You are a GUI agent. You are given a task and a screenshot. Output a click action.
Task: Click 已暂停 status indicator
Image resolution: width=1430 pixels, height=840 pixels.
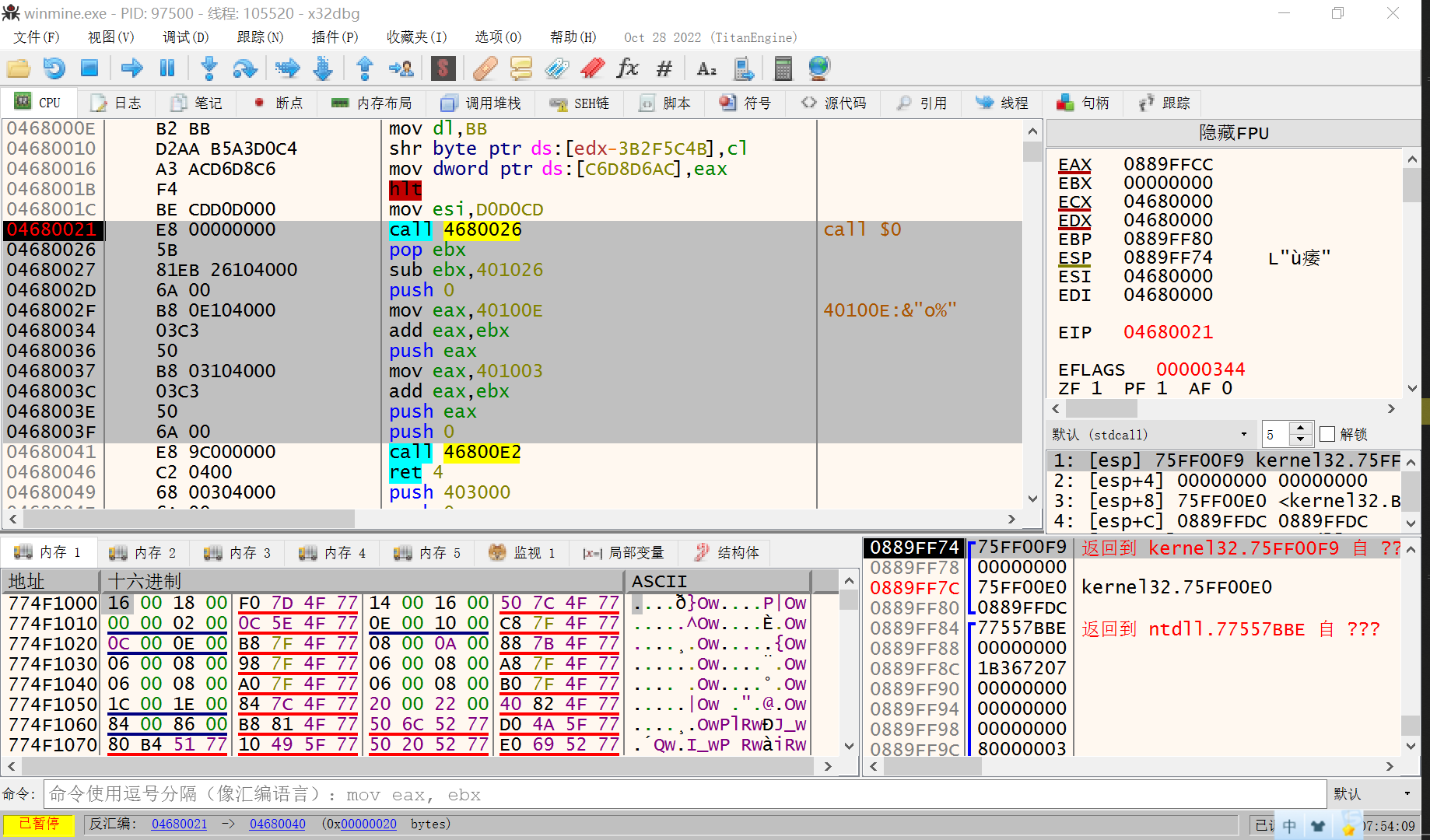click(39, 824)
